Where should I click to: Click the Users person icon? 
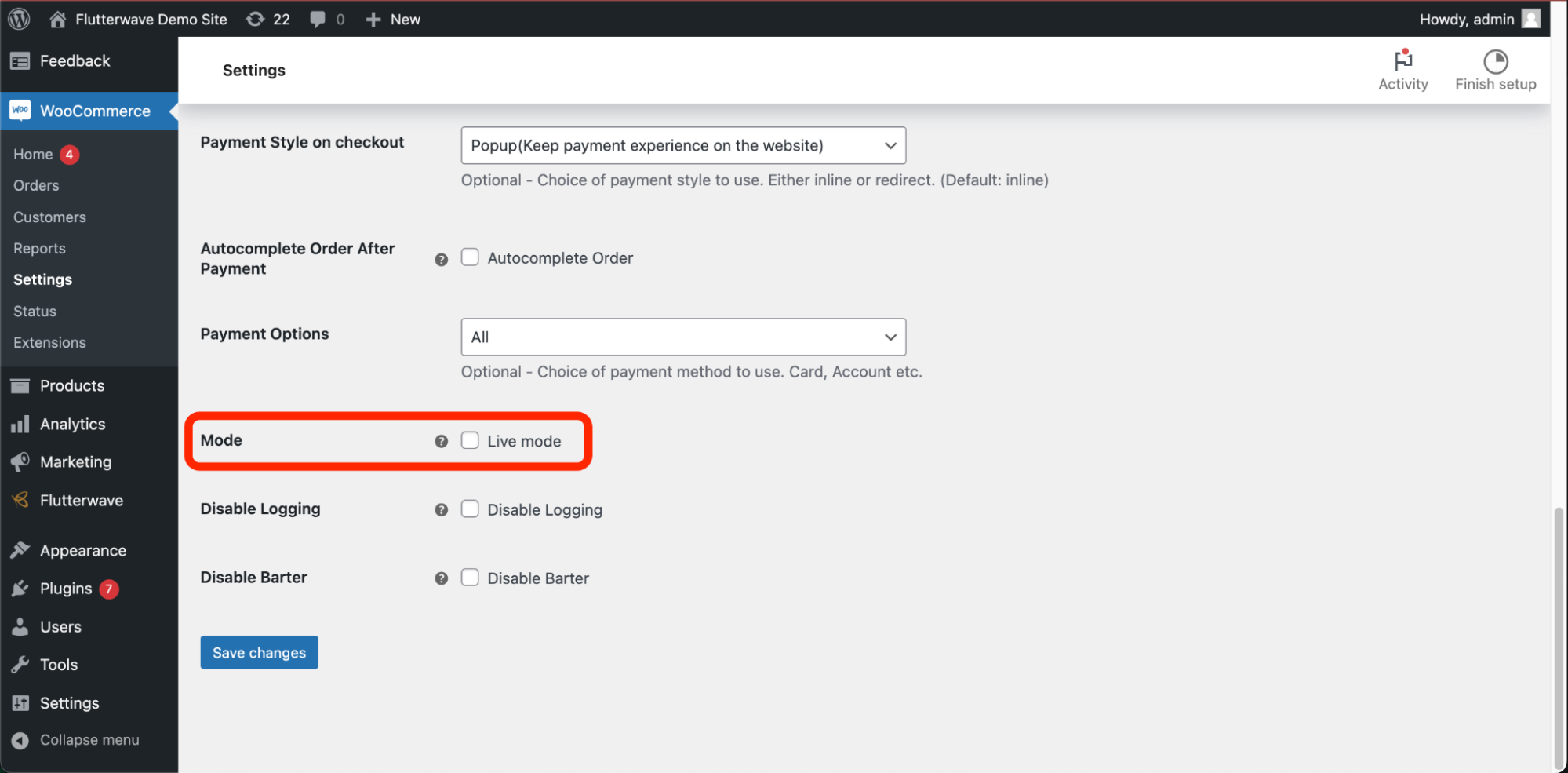coord(20,626)
